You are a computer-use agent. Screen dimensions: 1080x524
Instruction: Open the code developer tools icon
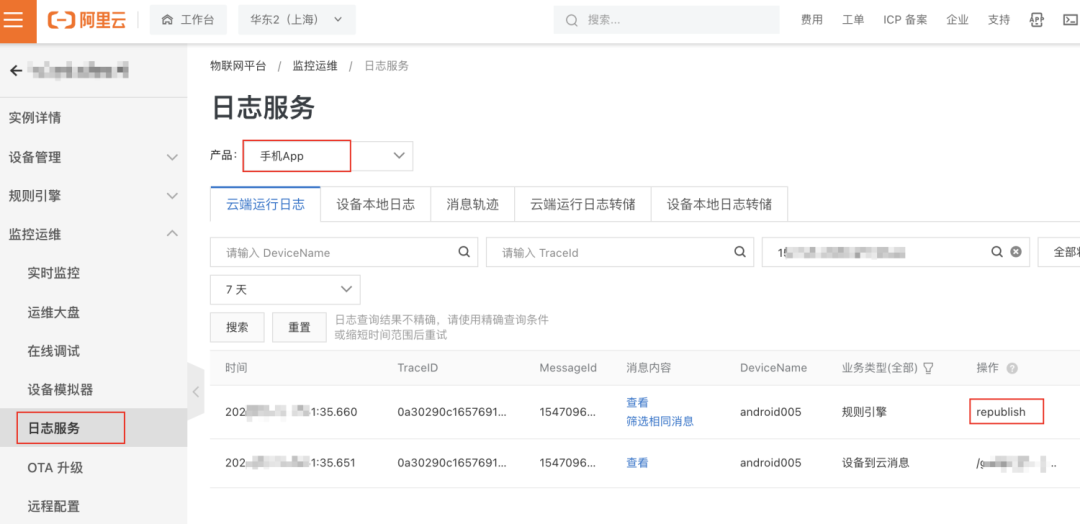click(1037, 20)
